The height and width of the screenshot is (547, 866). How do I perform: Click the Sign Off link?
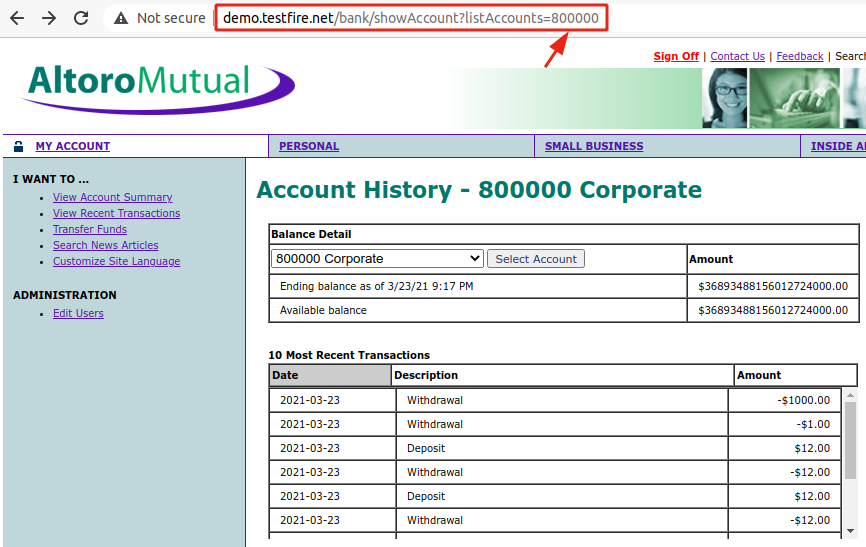(x=676, y=56)
